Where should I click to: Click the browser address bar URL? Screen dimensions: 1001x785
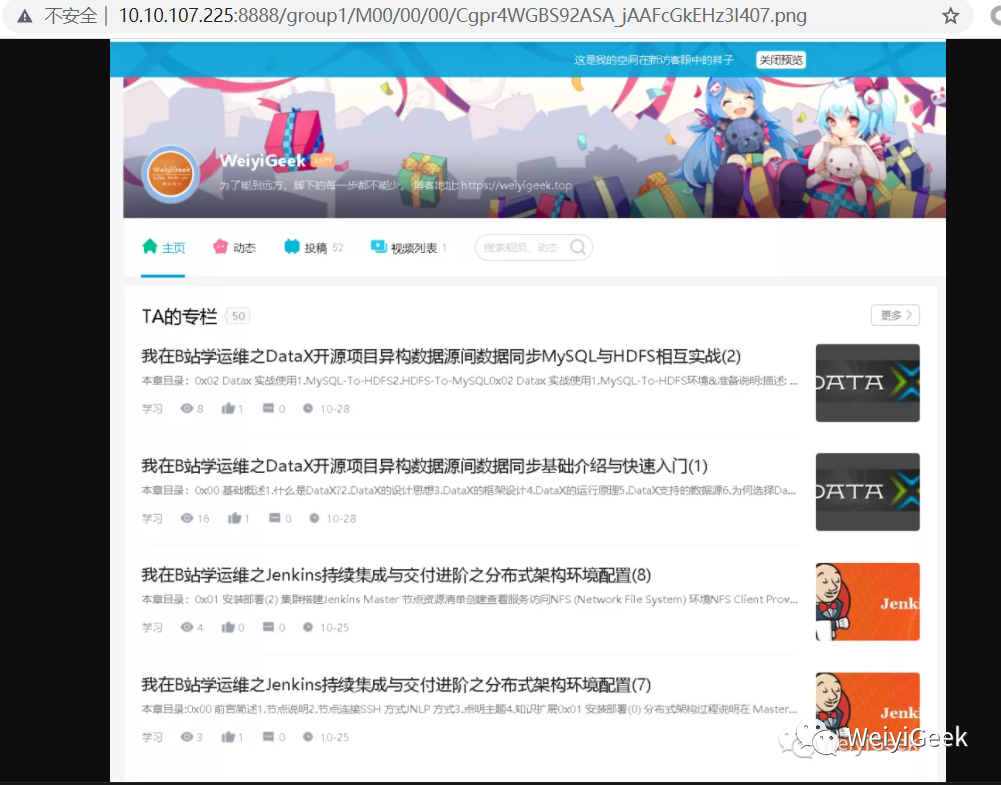click(x=463, y=15)
